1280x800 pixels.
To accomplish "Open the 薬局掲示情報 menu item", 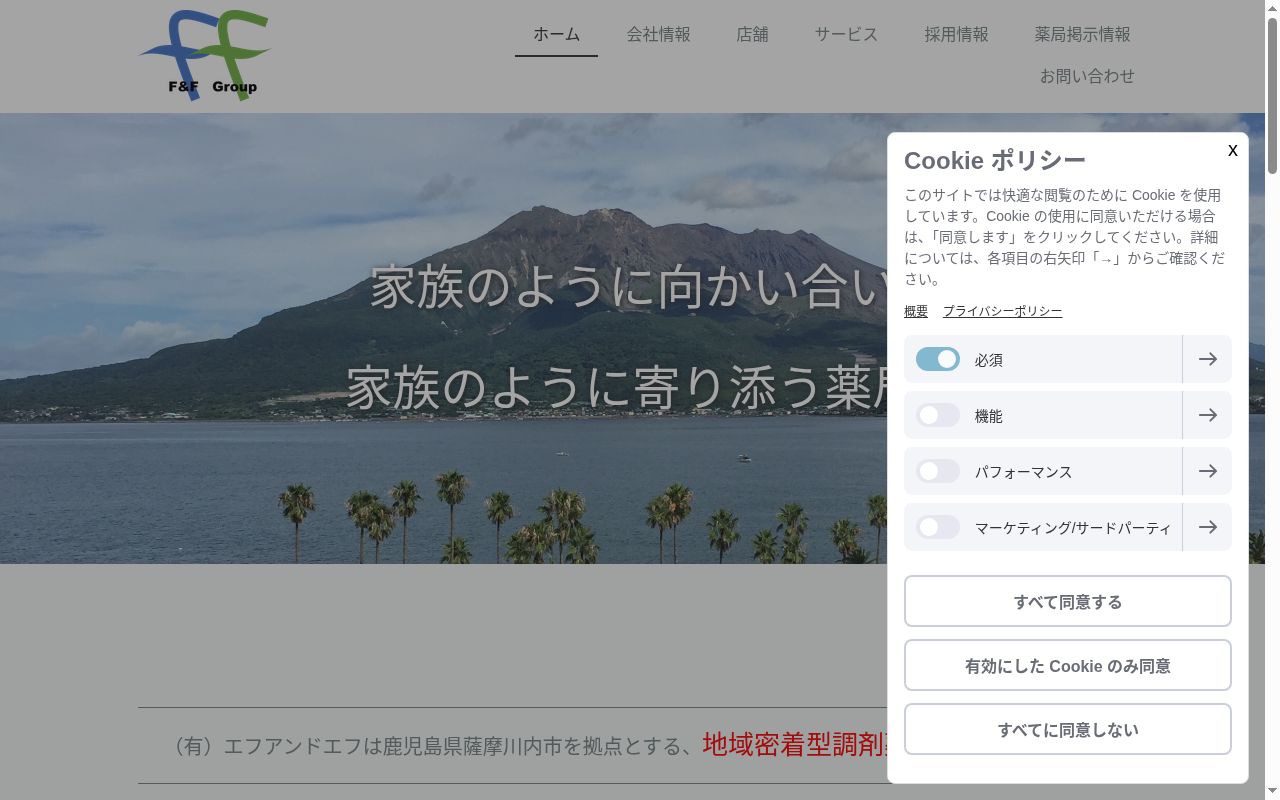I will pyautogui.click(x=1082, y=34).
